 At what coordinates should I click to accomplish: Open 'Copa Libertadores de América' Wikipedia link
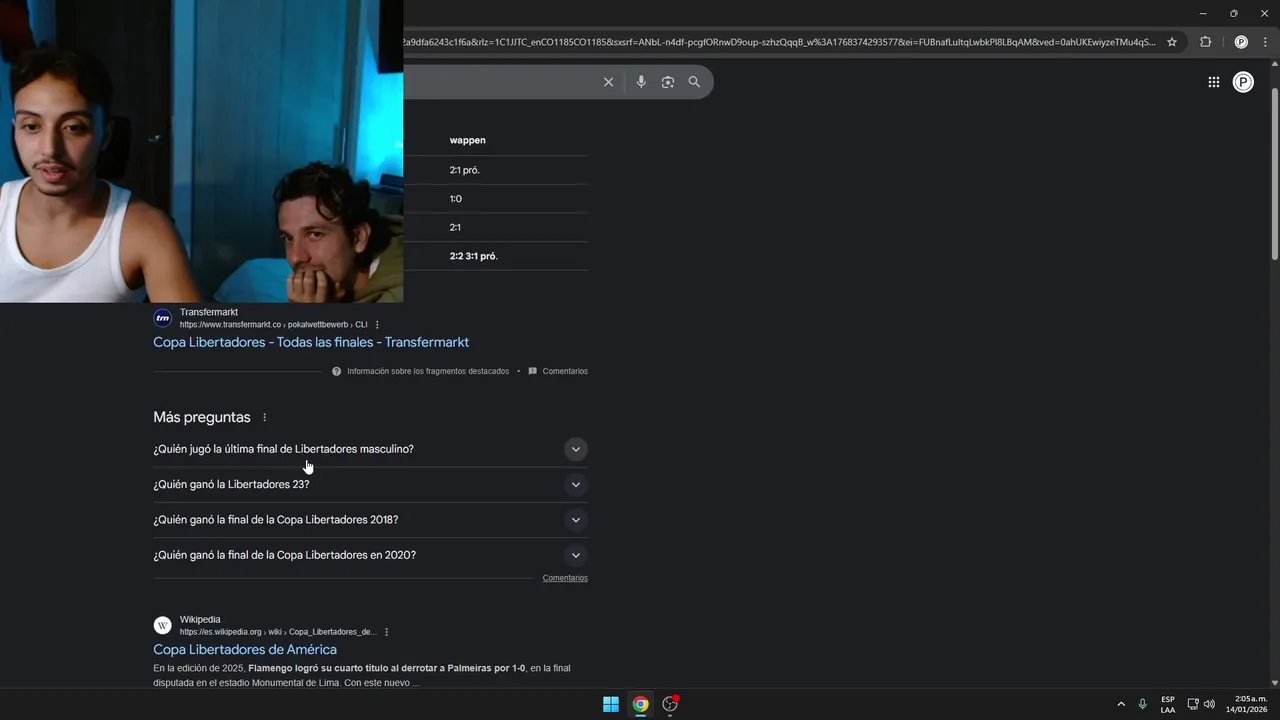tap(245, 650)
